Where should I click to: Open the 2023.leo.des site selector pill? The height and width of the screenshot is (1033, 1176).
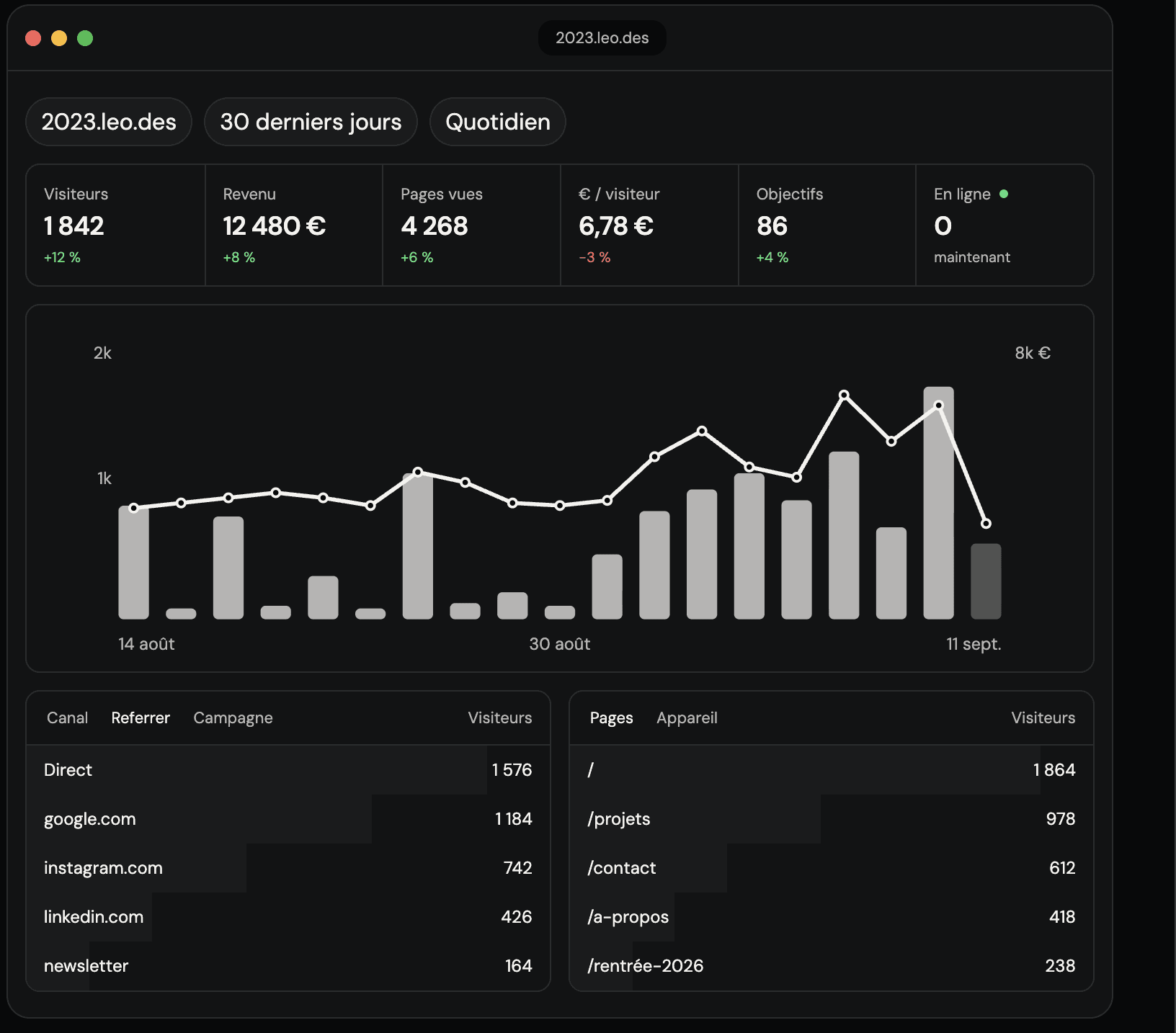tap(109, 122)
